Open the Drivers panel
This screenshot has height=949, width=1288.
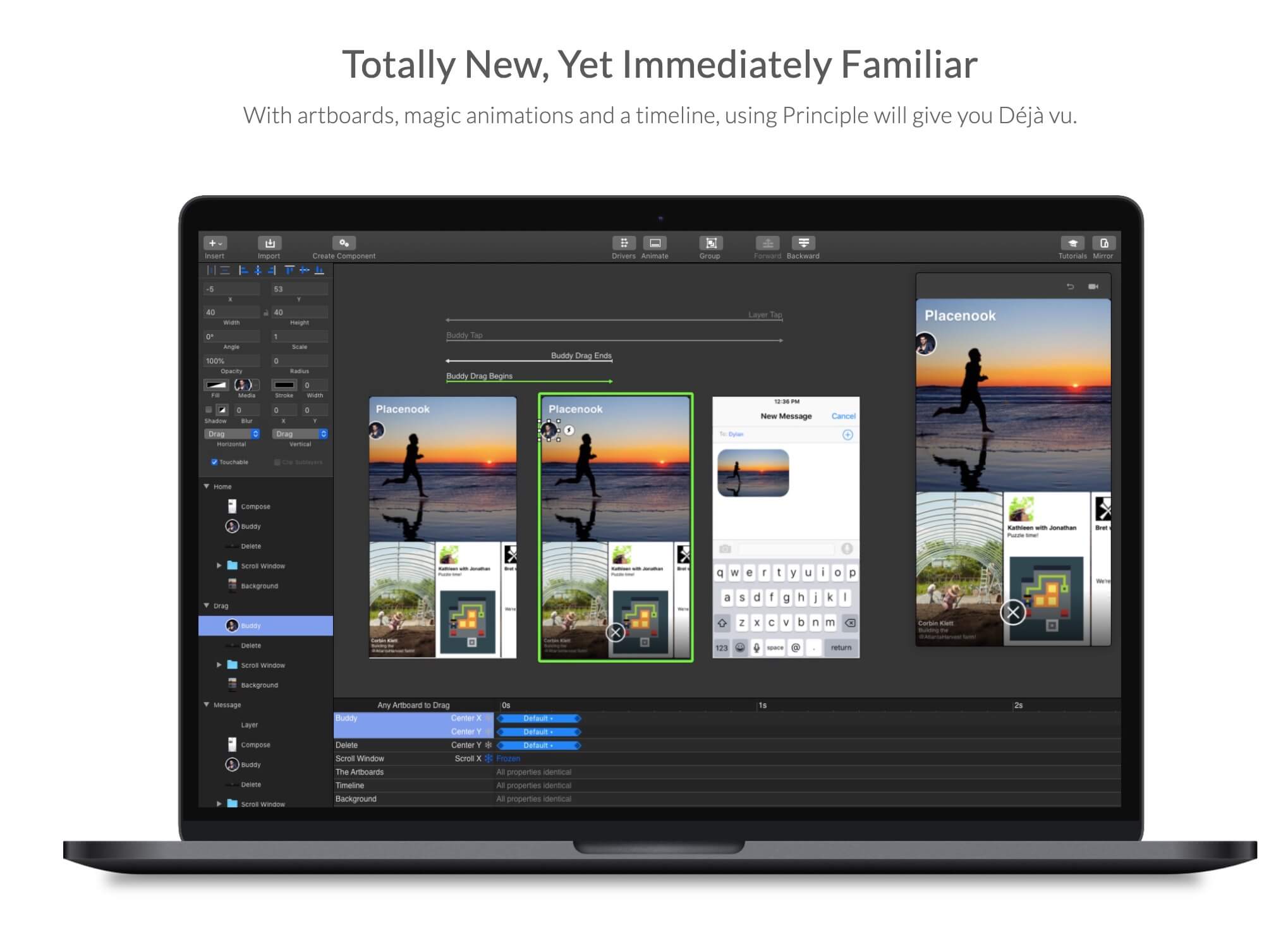click(623, 243)
